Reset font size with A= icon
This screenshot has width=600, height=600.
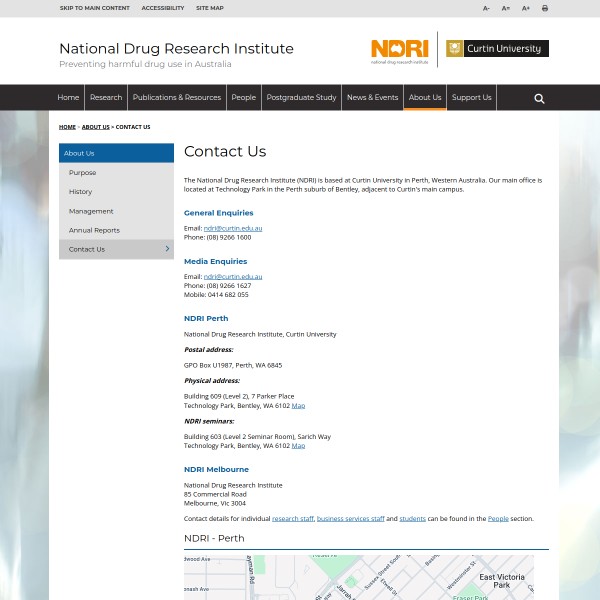[506, 8]
